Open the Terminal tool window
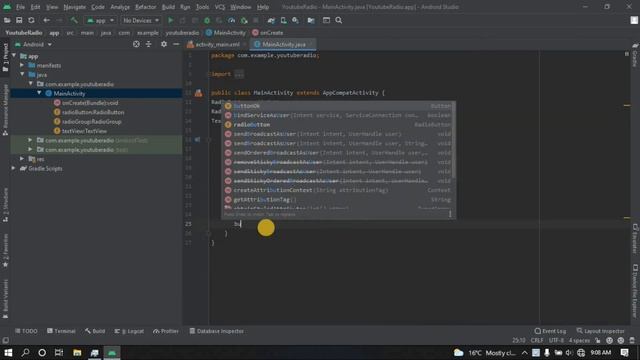The width and height of the screenshot is (640, 360). tap(61, 331)
